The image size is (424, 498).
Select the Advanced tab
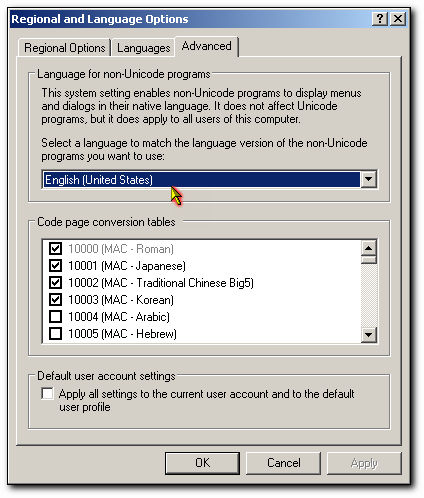207,46
